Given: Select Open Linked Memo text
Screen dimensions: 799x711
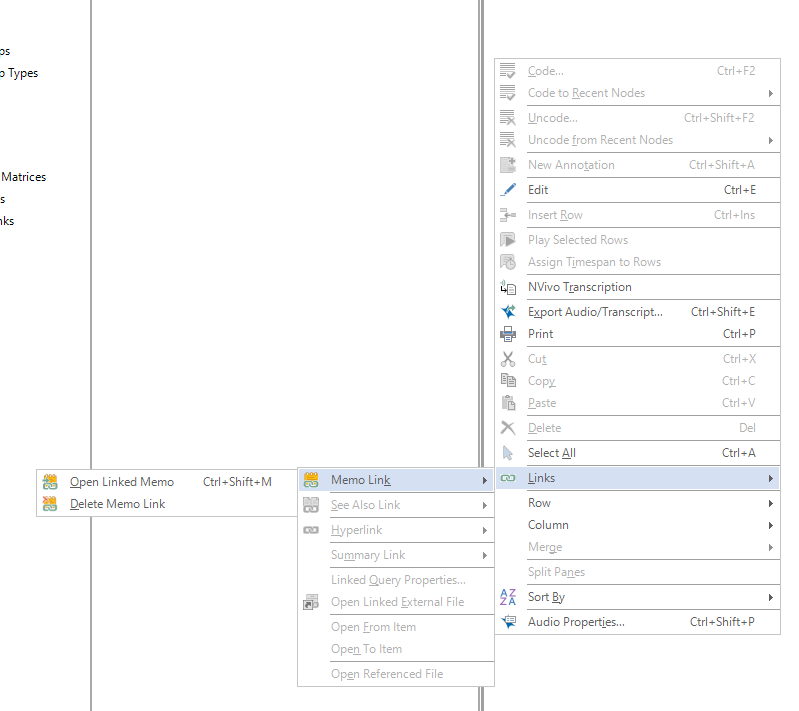Looking at the screenshot, I should [x=121, y=482].
